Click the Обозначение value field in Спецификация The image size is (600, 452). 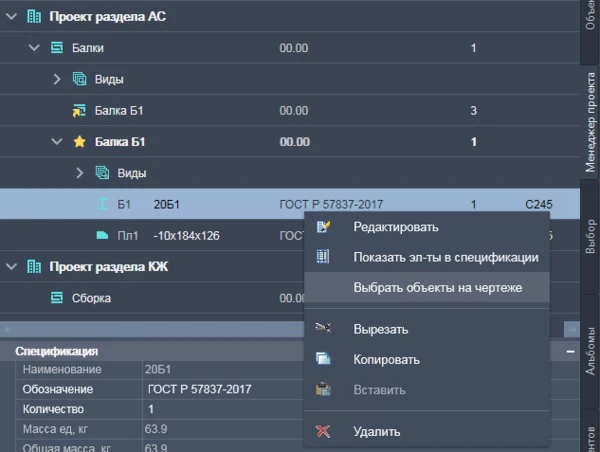point(220,389)
